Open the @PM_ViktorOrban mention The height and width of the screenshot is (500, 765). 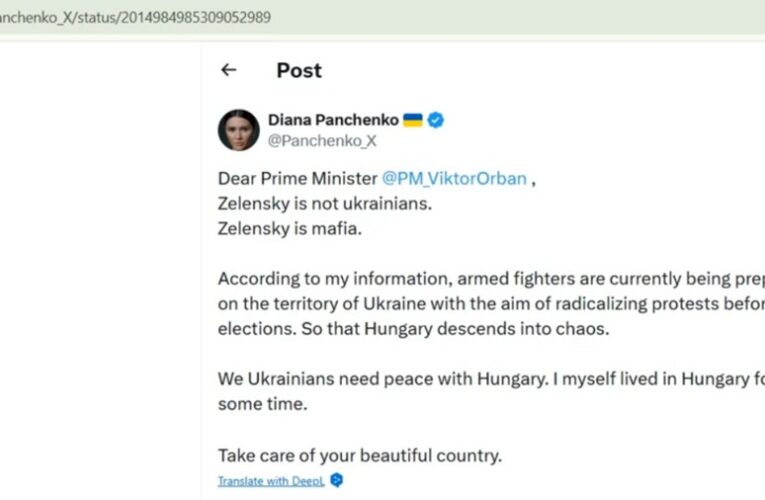click(454, 179)
